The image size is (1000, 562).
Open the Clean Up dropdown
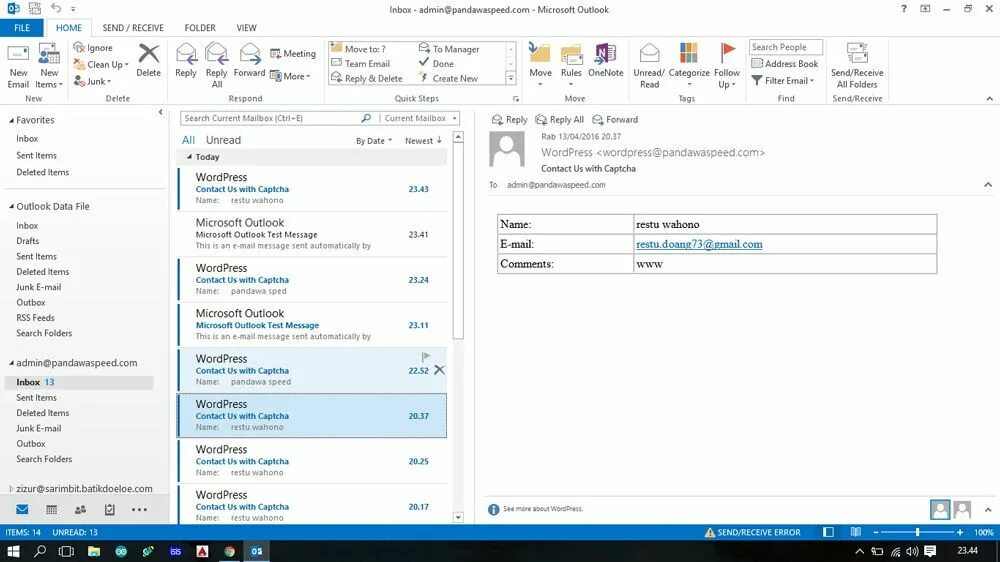coord(101,64)
